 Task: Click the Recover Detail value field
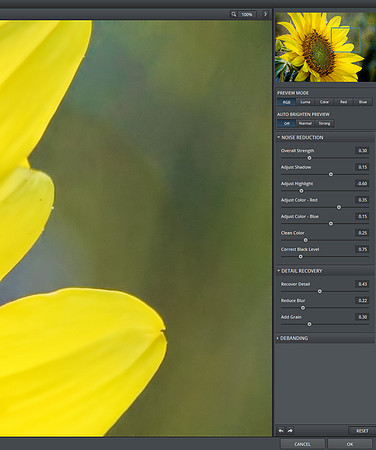point(362,284)
